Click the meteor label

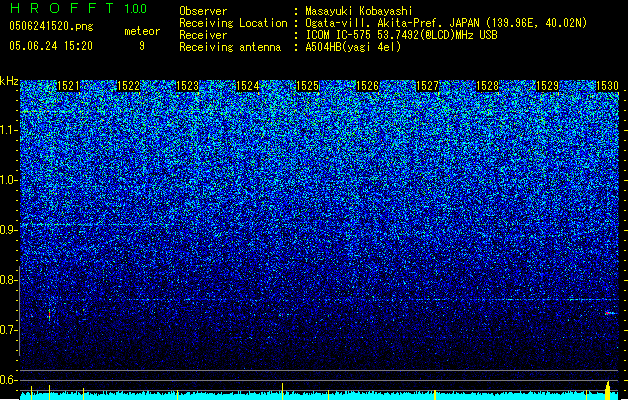point(142,31)
